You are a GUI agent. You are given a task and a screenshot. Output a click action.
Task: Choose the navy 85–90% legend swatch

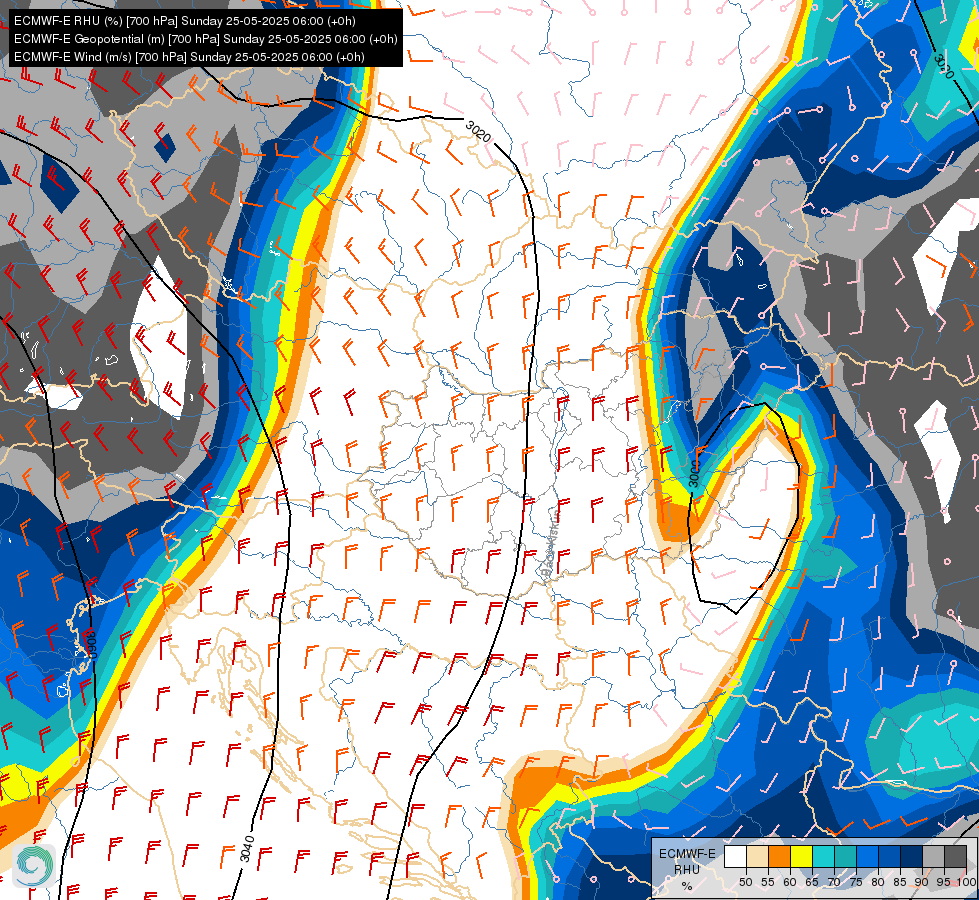pyautogui.click(x=911, y=857)
